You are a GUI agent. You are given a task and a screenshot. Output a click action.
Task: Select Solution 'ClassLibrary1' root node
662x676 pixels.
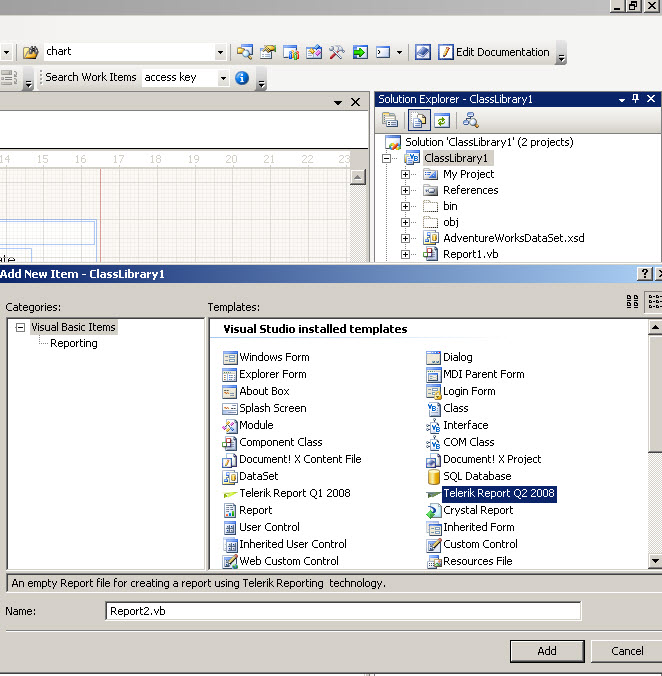[x=489, y=142]
